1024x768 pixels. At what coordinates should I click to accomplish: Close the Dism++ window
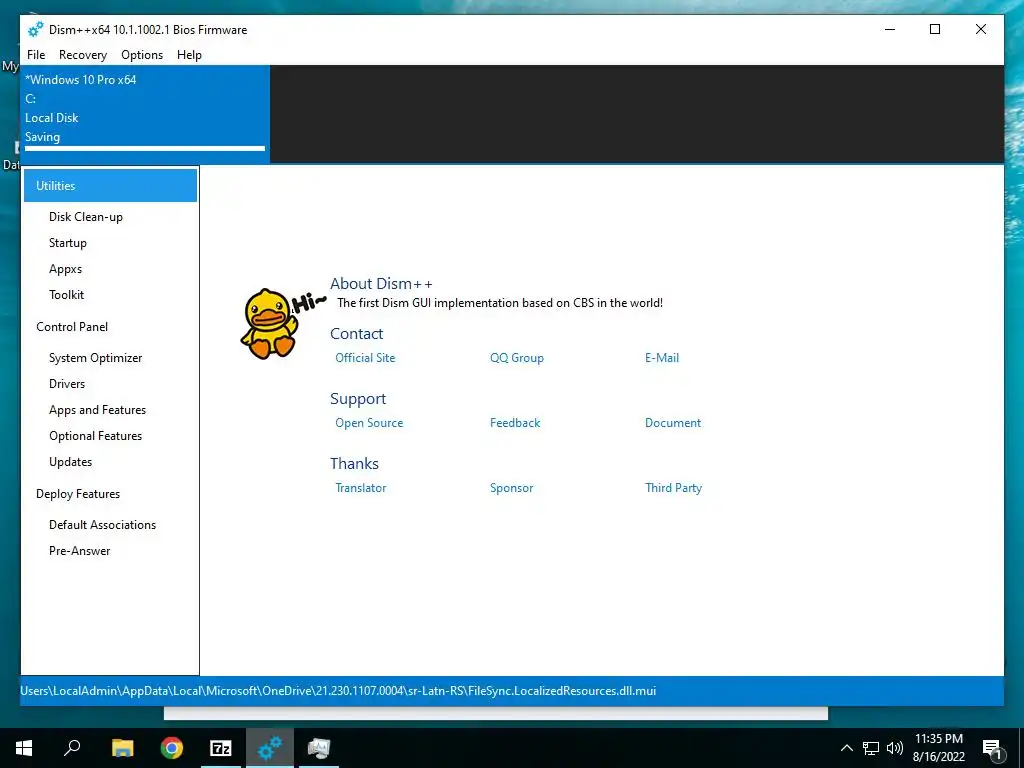pos(981,29)
